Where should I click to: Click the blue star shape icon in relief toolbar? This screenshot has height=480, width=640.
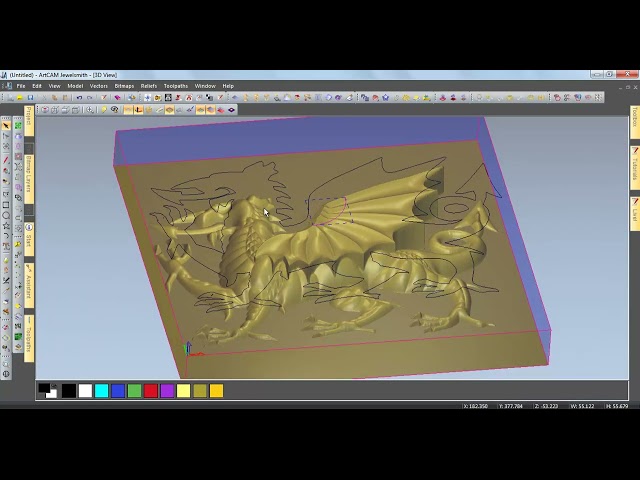point(385,98)
